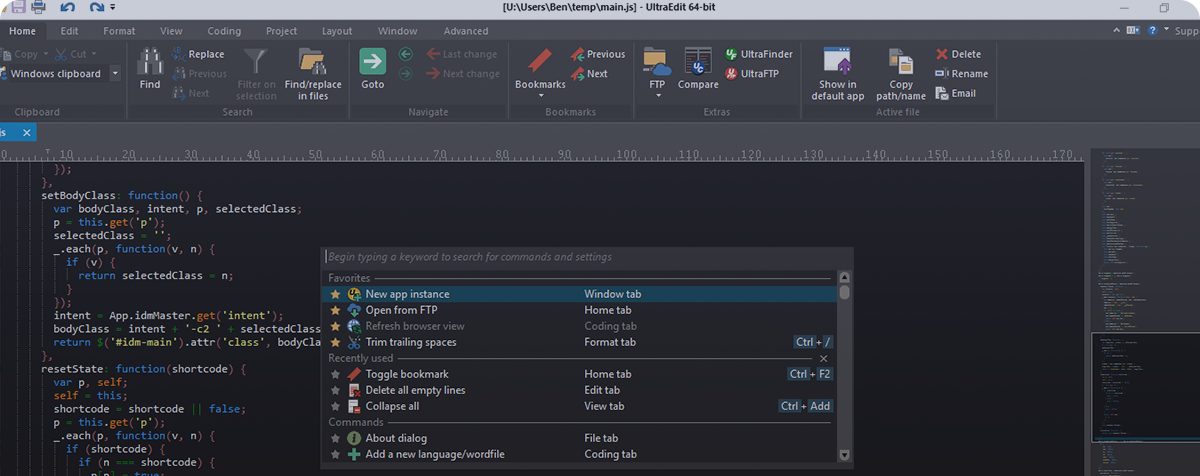Viewport: 1200px width, 476px height.
Task: Click the Rename active file button
Action: tap(961, 74)
